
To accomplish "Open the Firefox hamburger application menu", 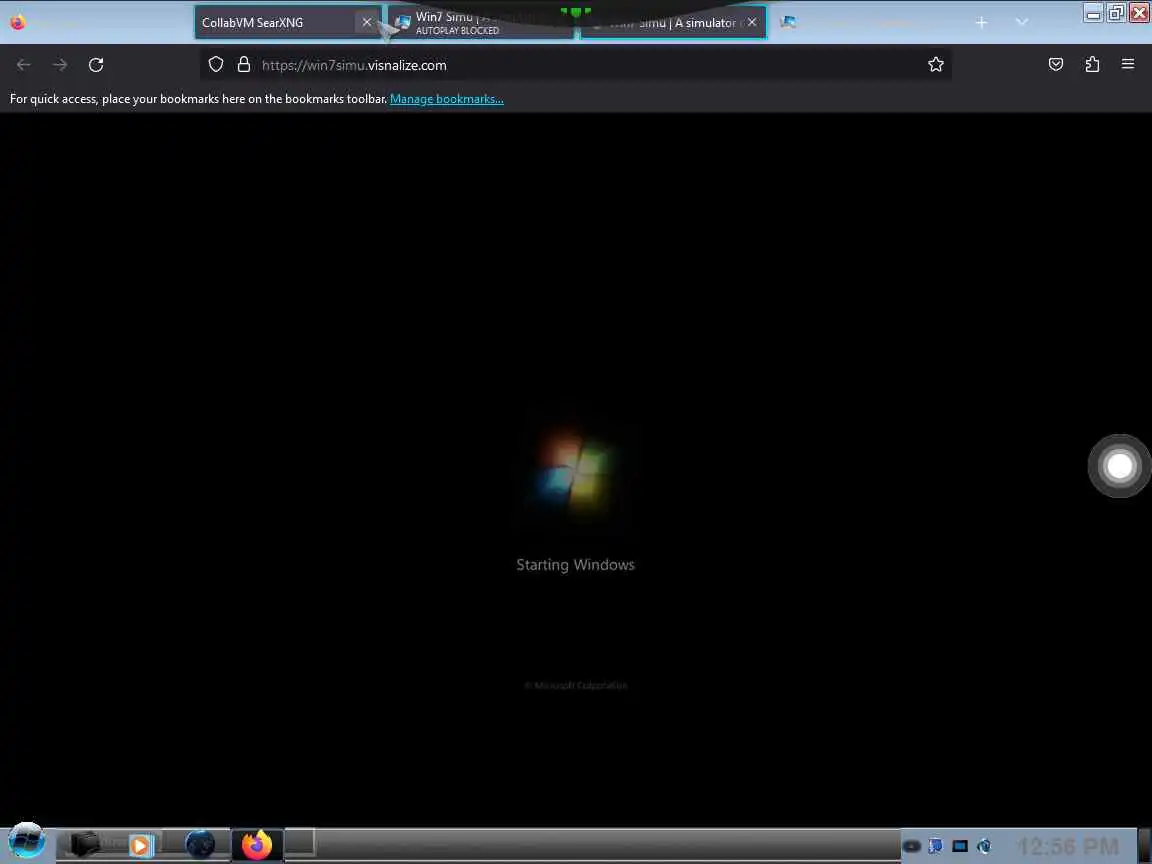I will [x=1128, y=65].
